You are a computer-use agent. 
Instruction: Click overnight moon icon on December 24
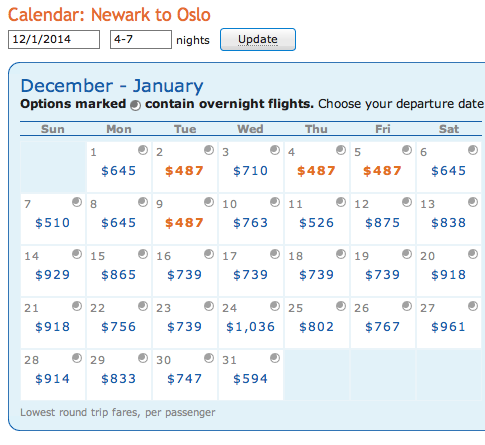275,306
